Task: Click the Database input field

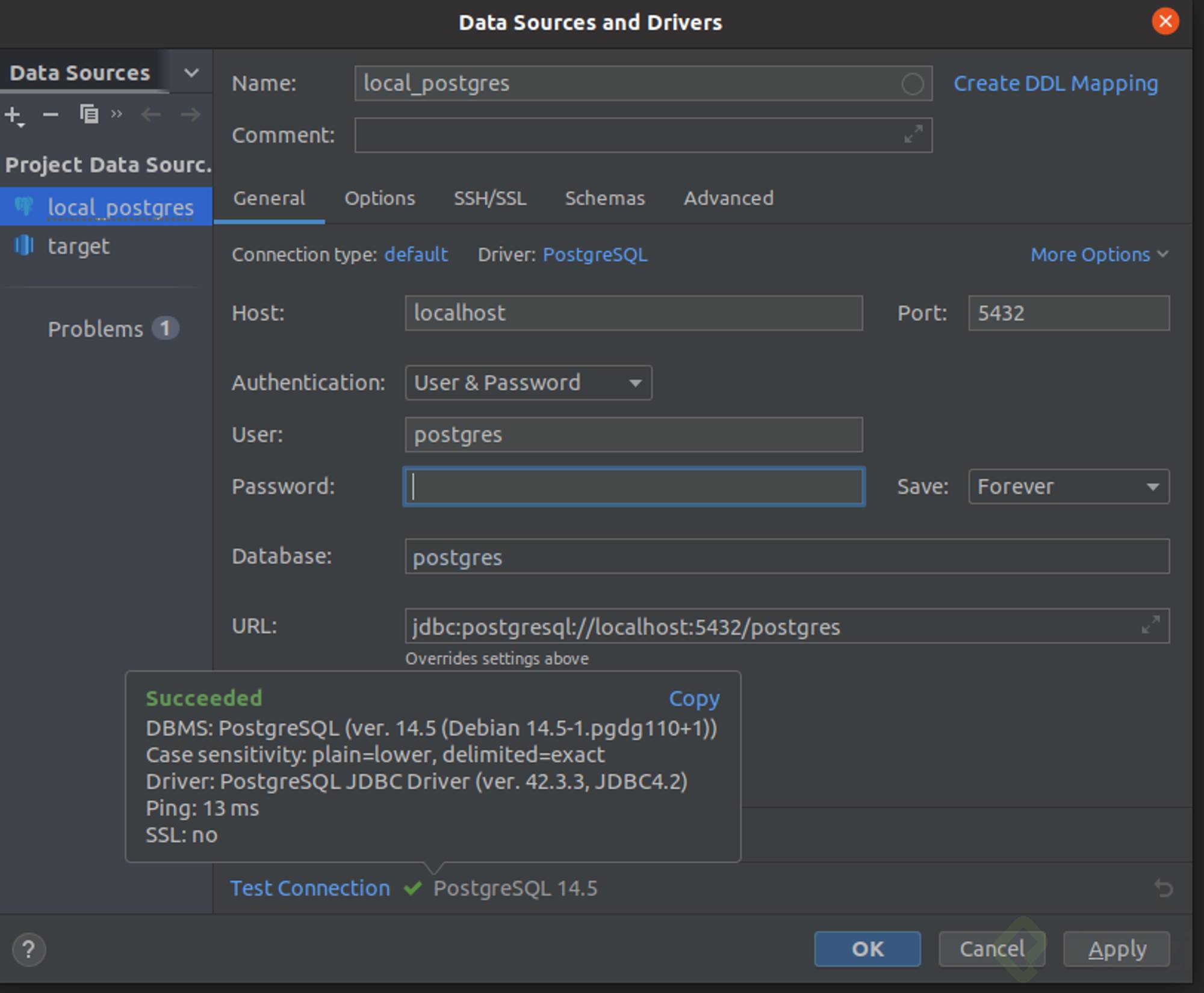Action: click(x=787, y=556)
